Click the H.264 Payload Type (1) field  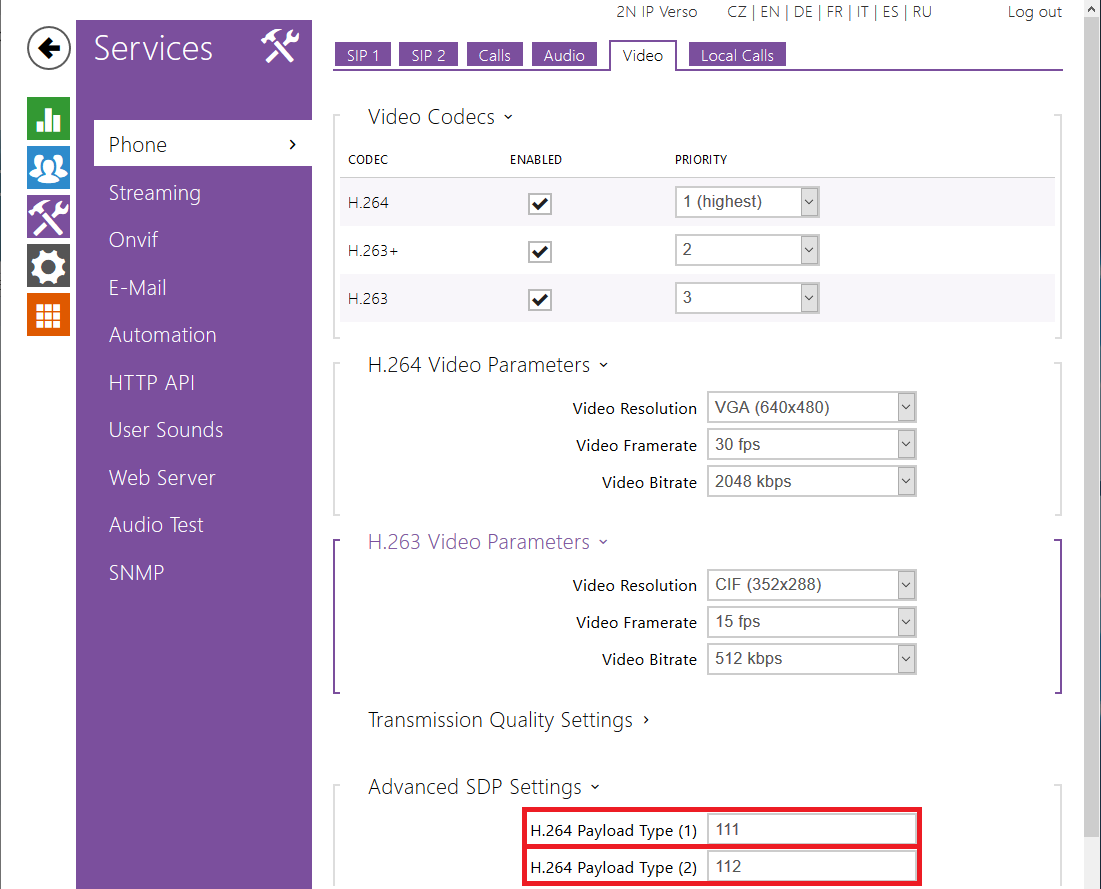pyautogui.click(x=810, y=829)
